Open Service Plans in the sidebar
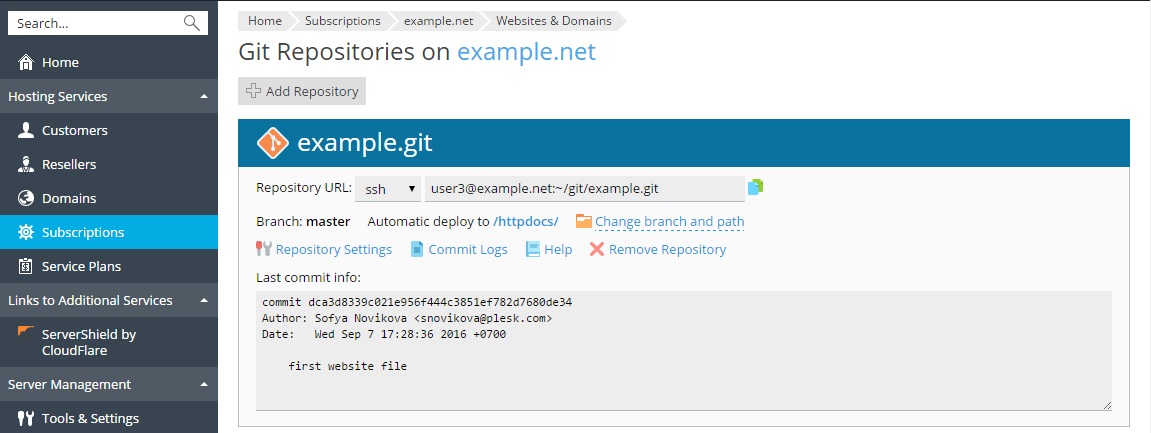The height and width of the screenshot is (433, 1151). [x=81, y=267]
